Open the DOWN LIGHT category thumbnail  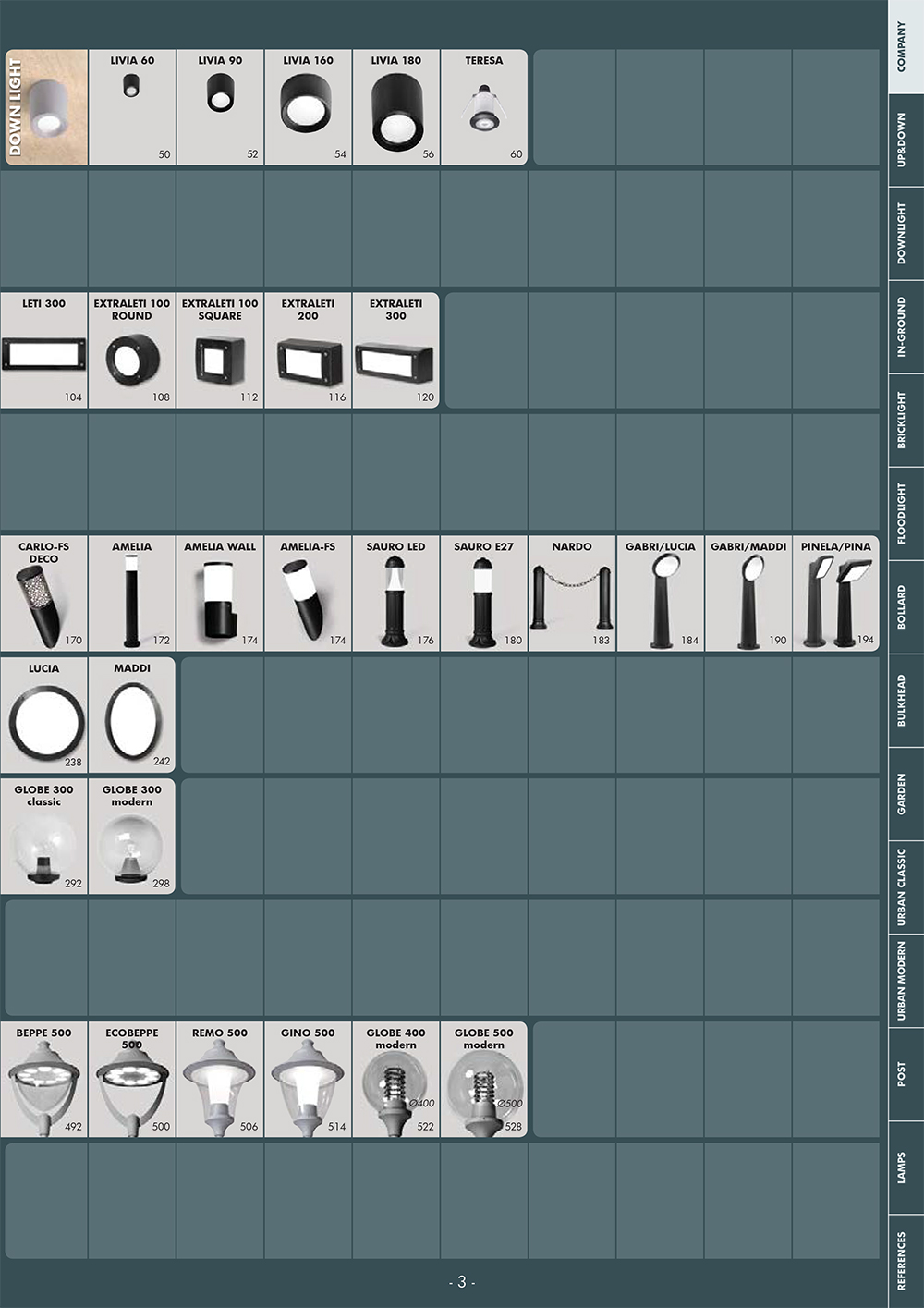click(x=46, y=107)
